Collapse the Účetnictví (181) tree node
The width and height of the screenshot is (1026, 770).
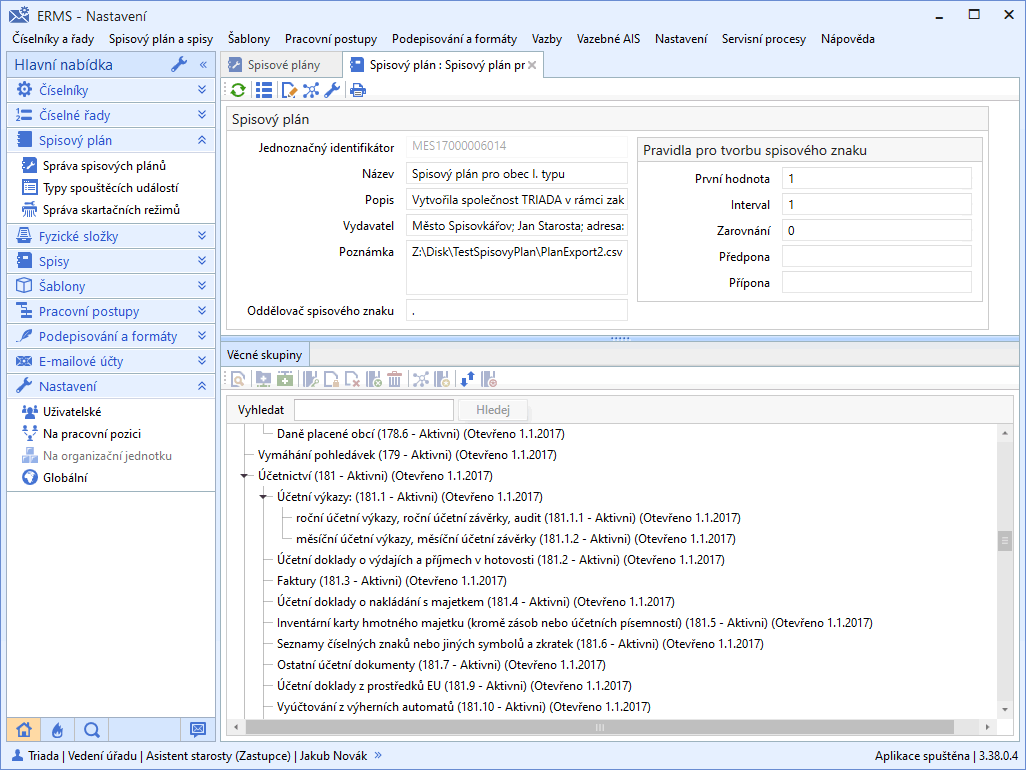click(245, 476)
